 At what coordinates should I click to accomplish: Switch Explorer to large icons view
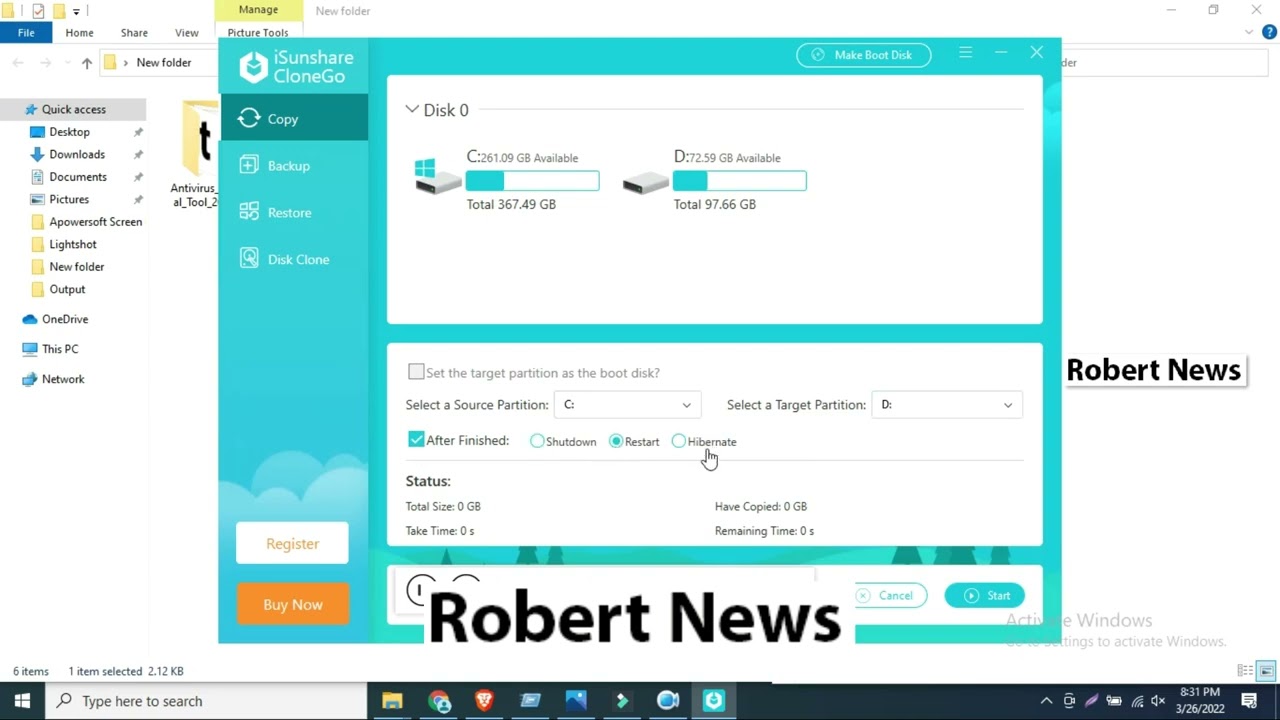point(1267,671)
